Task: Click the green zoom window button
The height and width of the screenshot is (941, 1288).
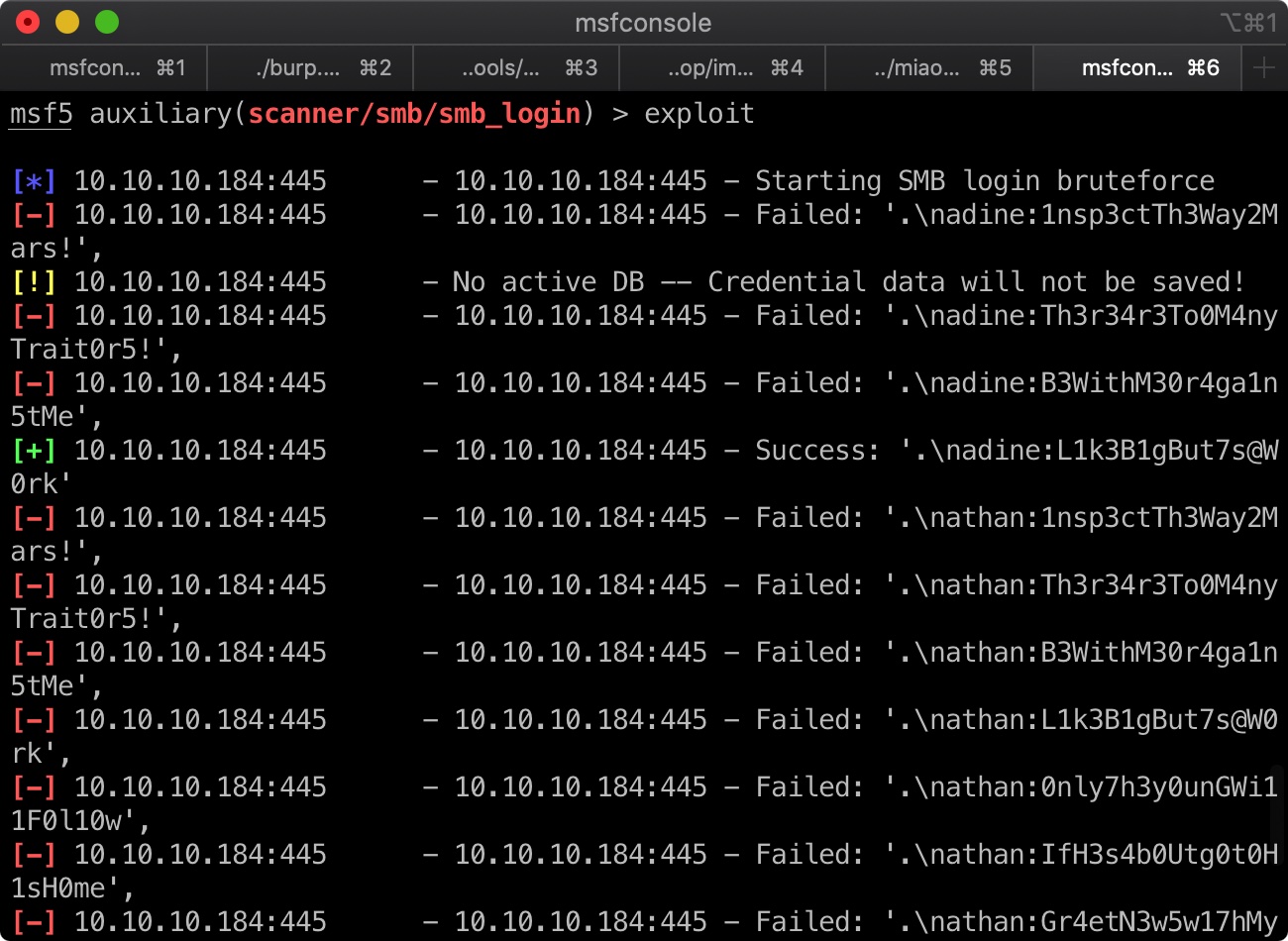Action: [x=107, y=22]
